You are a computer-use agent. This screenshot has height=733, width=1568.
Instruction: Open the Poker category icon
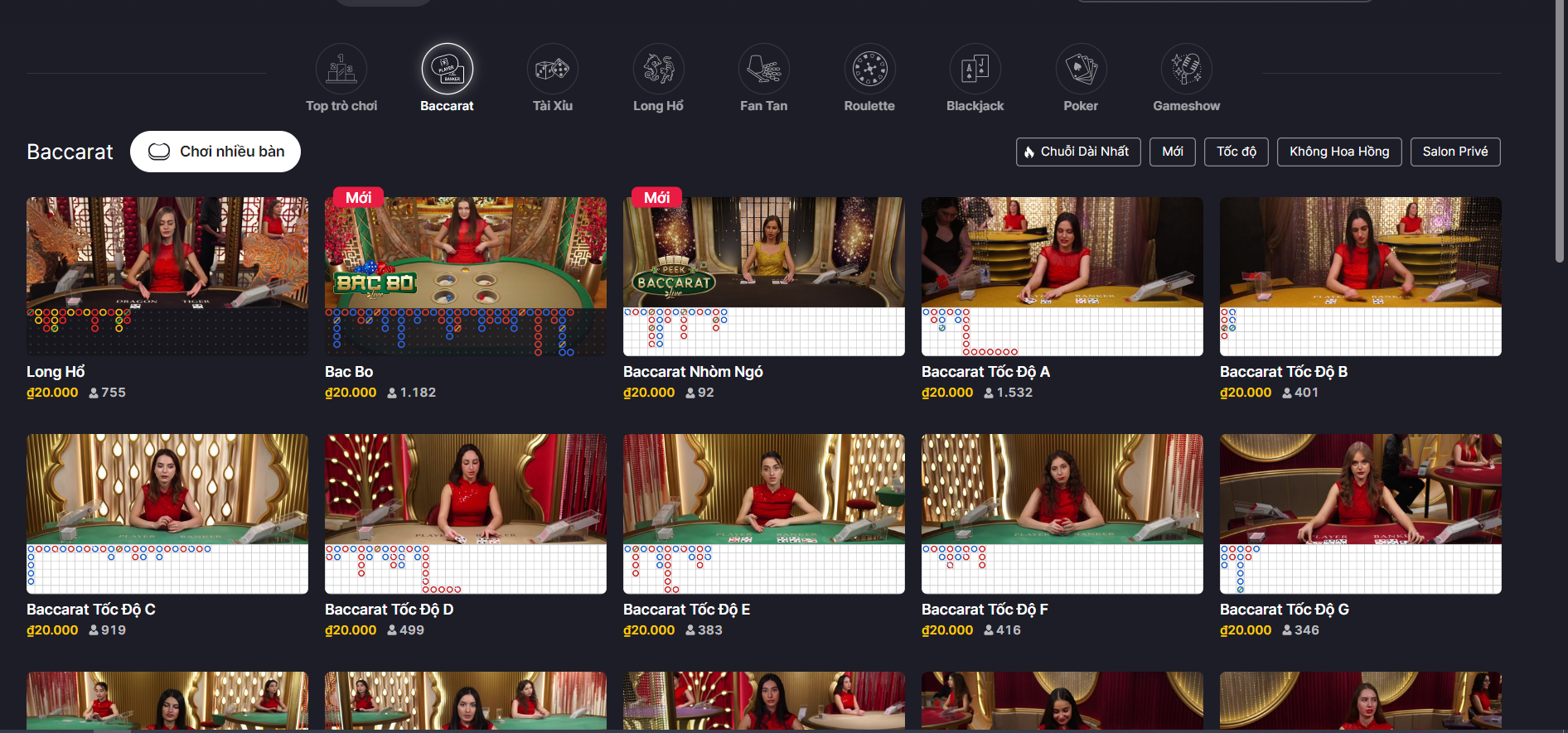click(1082, 69)
